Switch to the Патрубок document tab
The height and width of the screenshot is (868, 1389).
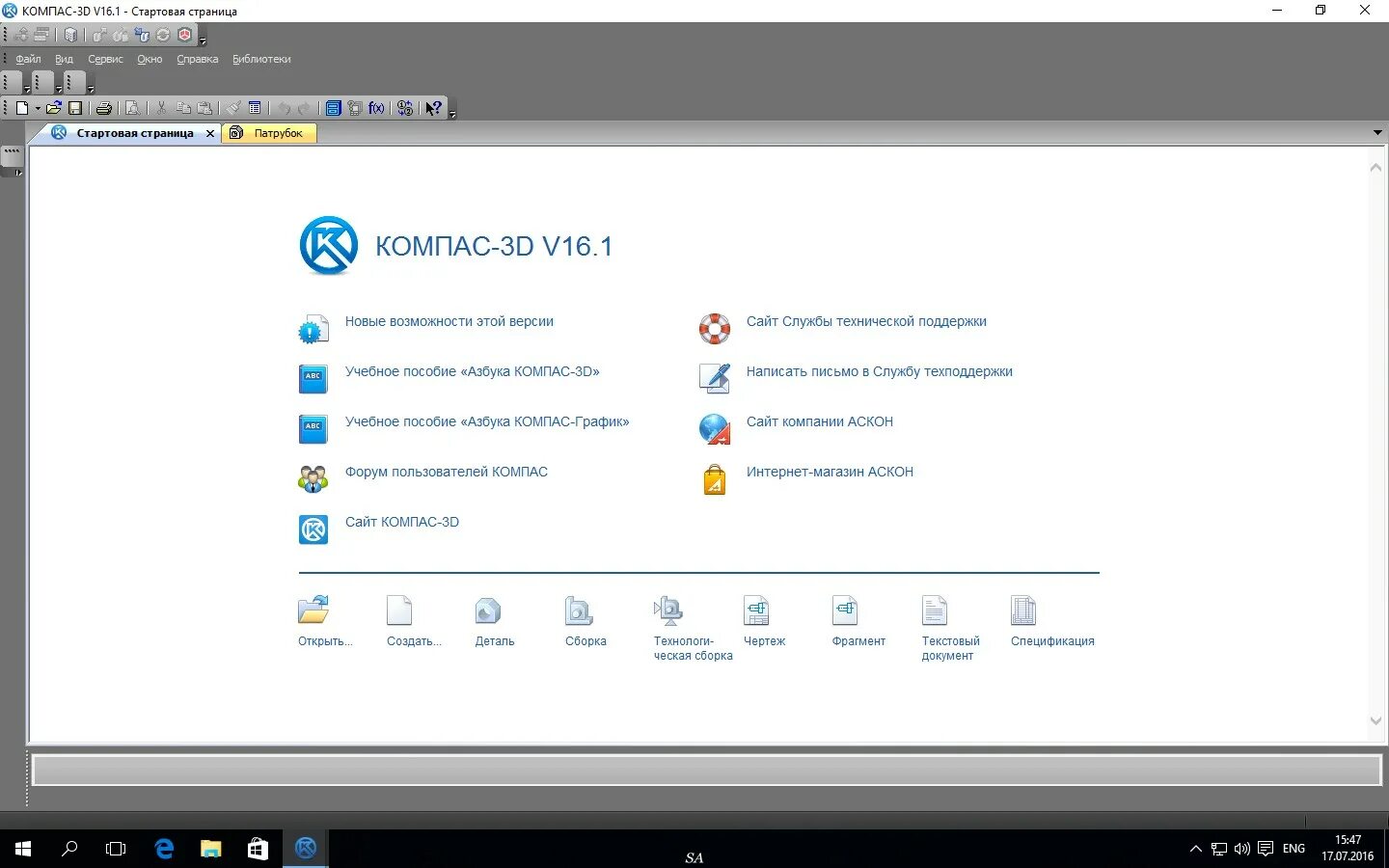click(270, 133)
